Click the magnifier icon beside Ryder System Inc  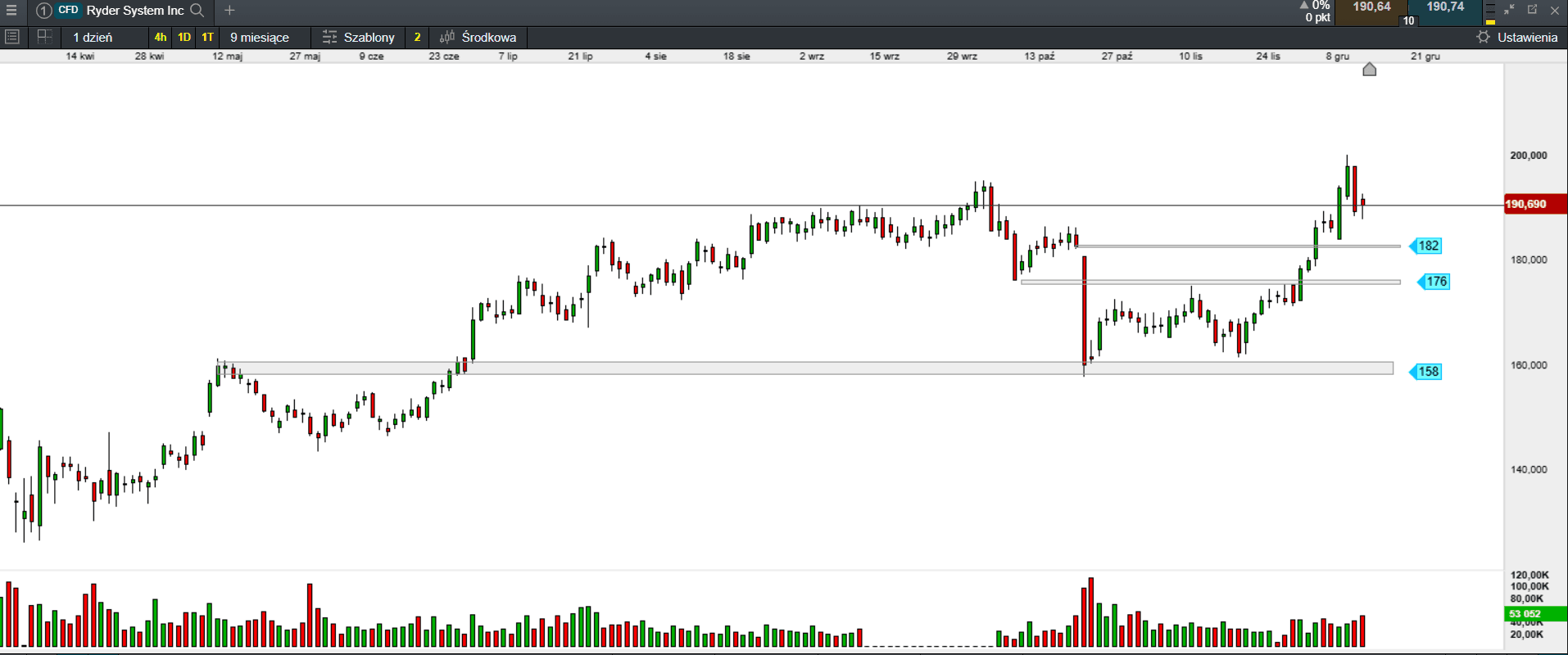tap(197, 11)
